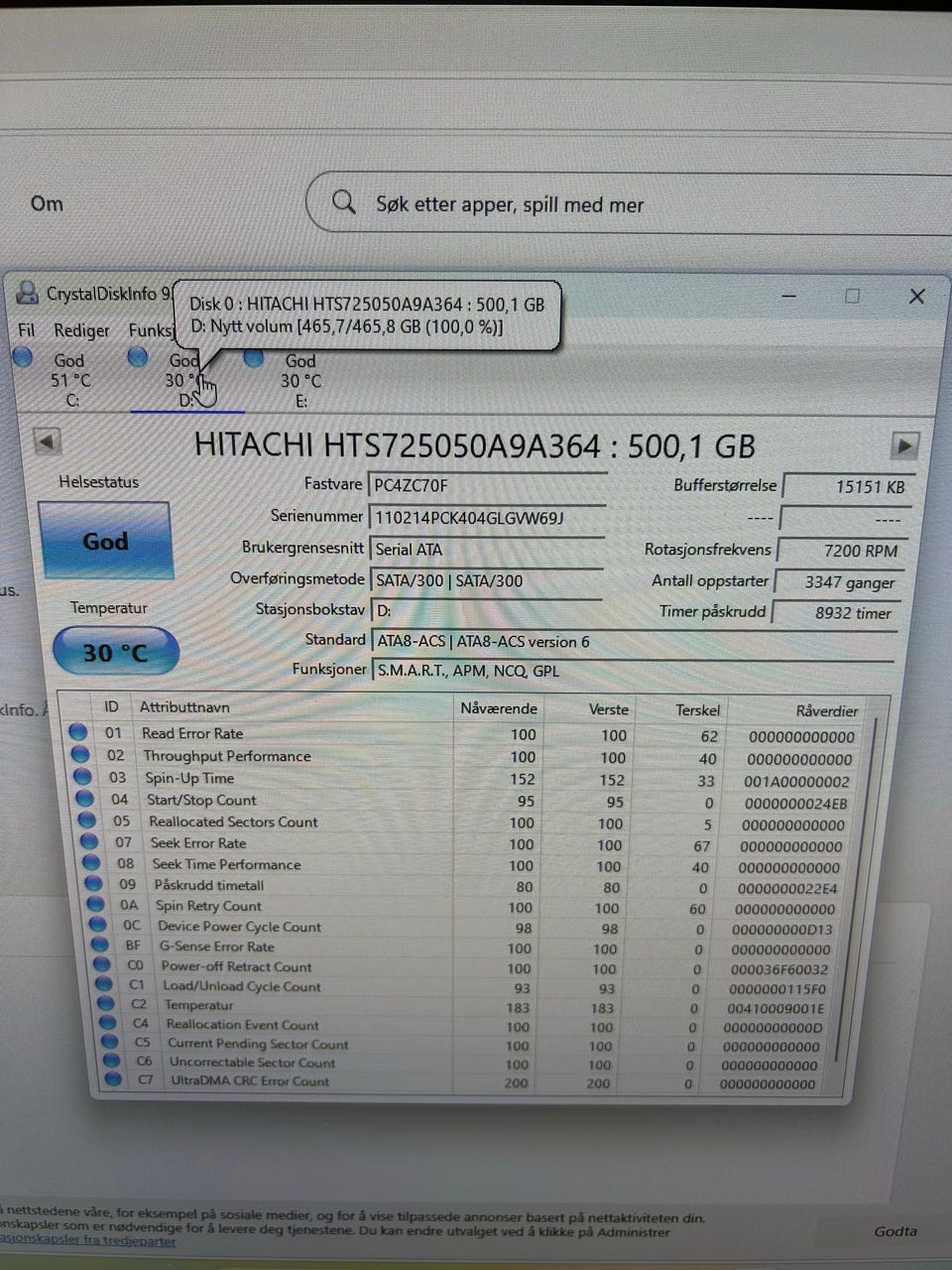The image size is (952, 1270).
Task: Click the Standard ATA8-ACS field
Action: coord(633,641)
